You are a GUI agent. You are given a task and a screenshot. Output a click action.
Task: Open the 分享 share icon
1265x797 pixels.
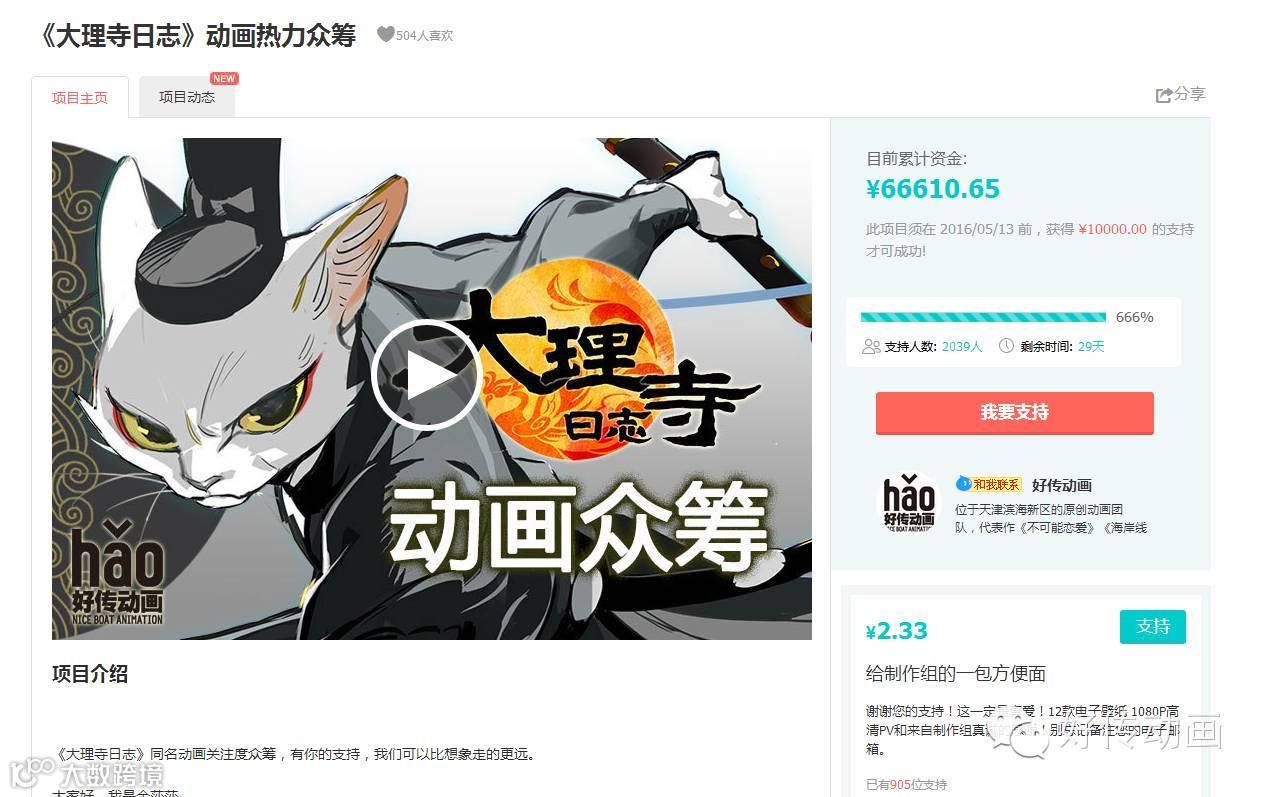tap(1164, 95)
